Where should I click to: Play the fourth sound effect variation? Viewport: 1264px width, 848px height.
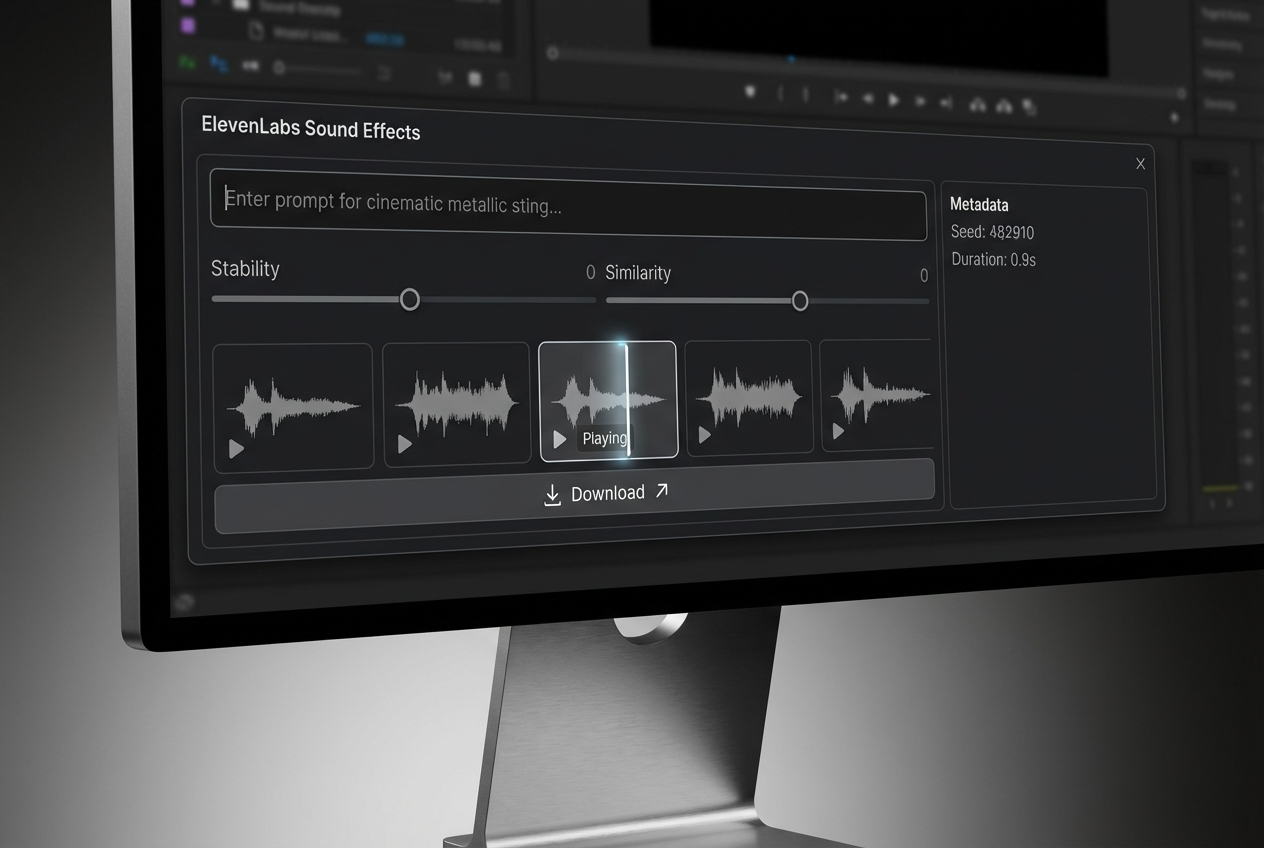pyautogui.click(x=705, y=435)
